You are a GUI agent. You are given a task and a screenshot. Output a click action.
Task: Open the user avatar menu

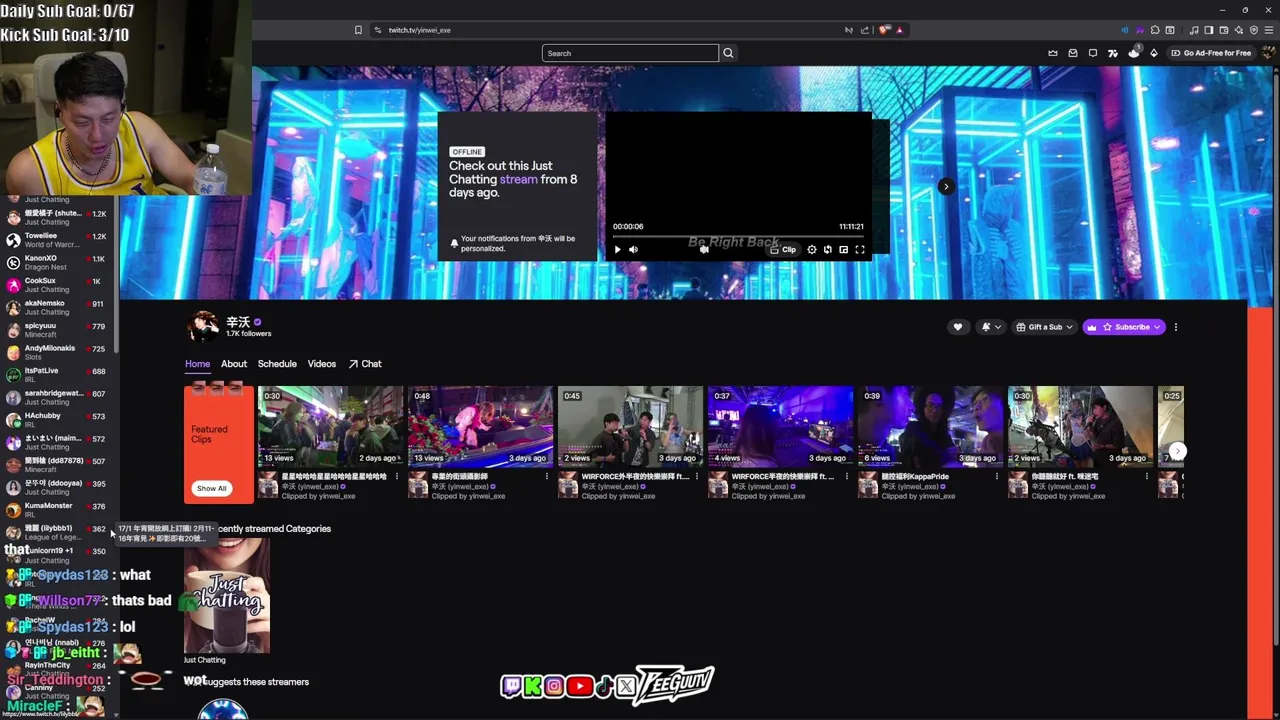(1268, 53)
